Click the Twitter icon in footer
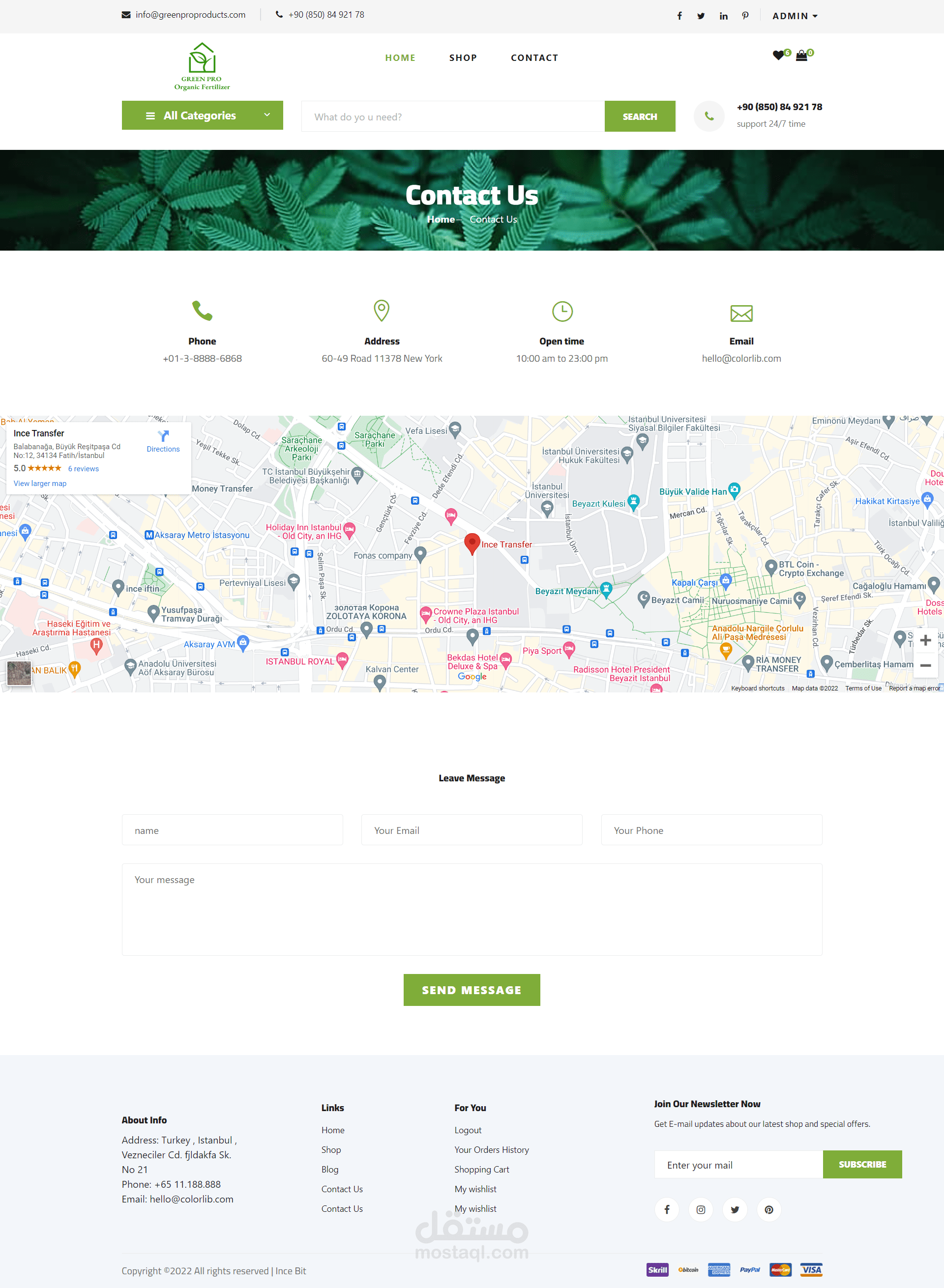The height and width of the screenshot is (1288, 944). [x=735, y=1209]
